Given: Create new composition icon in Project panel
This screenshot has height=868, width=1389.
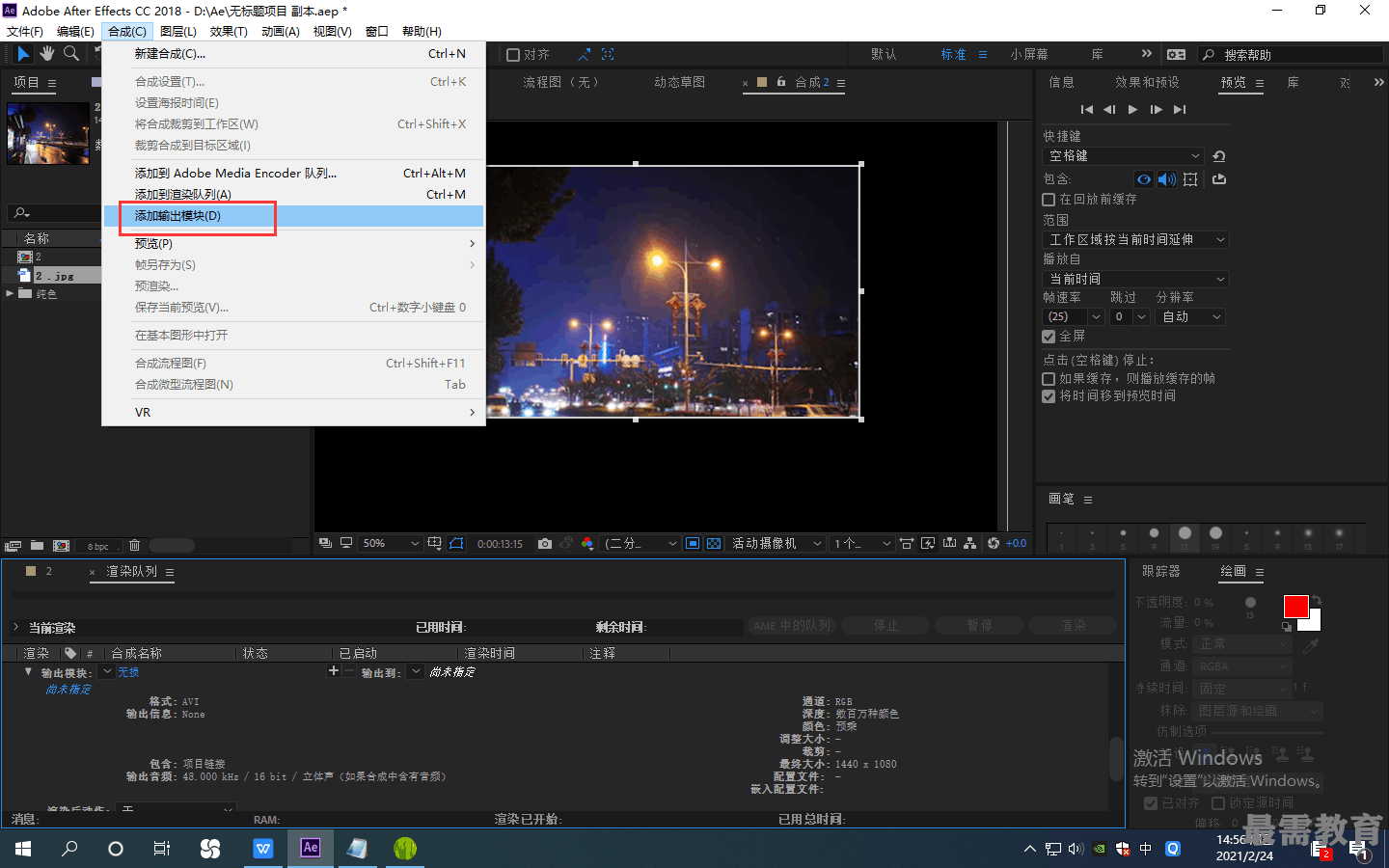Looking at the screenshot, I should click(61, 546).
